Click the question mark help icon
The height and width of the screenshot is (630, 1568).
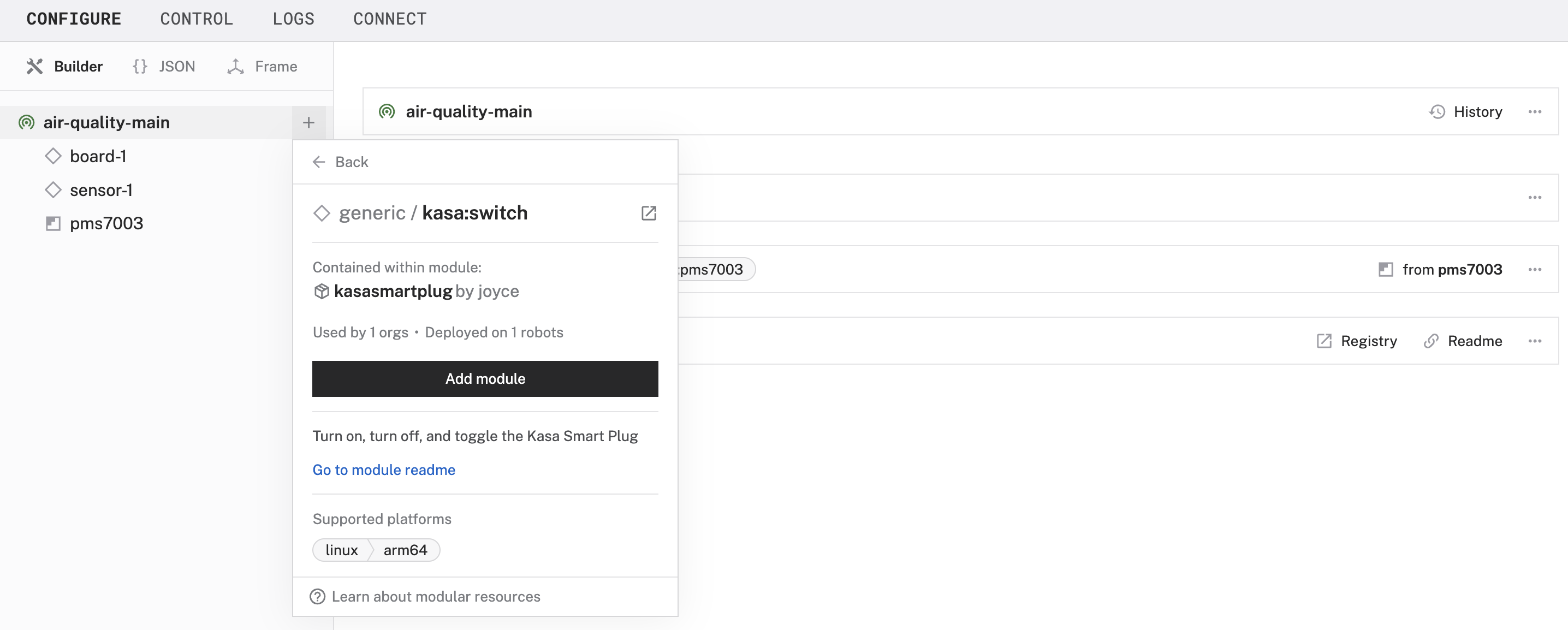click(317, 597)
